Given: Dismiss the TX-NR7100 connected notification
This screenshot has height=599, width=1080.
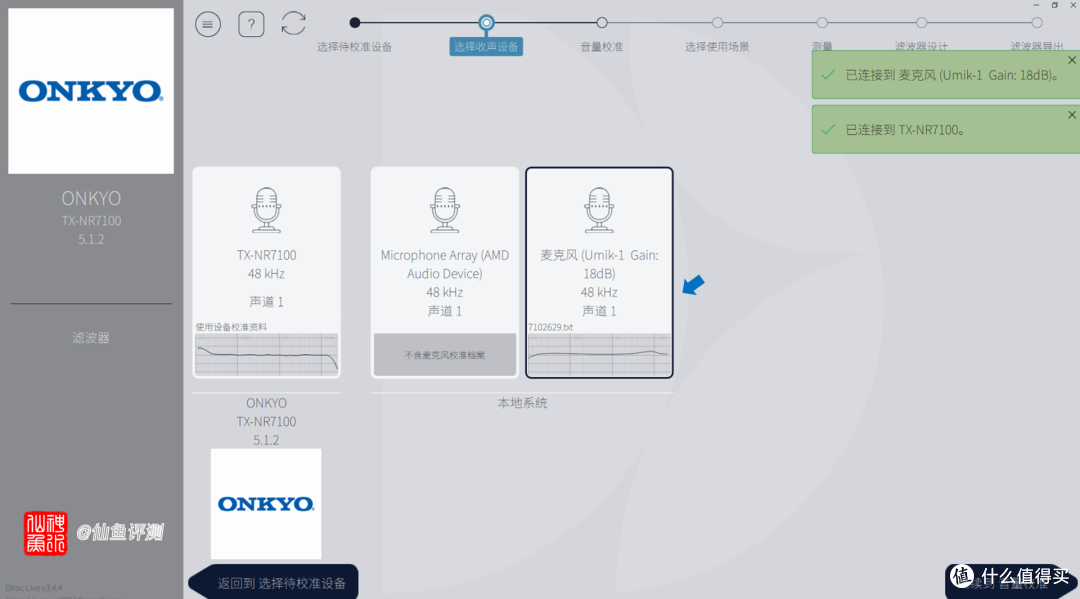Looking at the screenshot, I should (x=1072, y=115).
